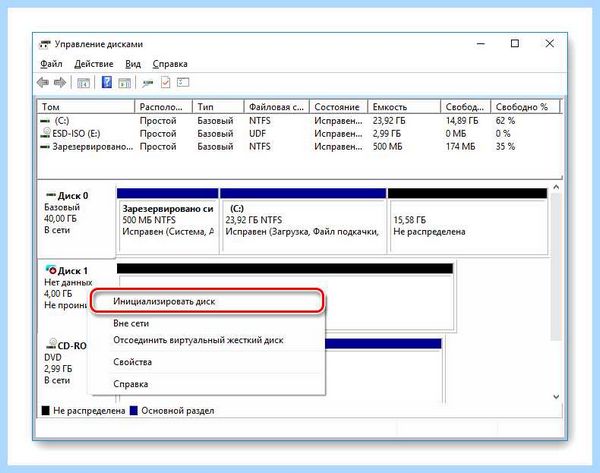Click the black Не распределена legend swatch
The image size is (600, 473).
pyautogui.click(x=46, y=411)
